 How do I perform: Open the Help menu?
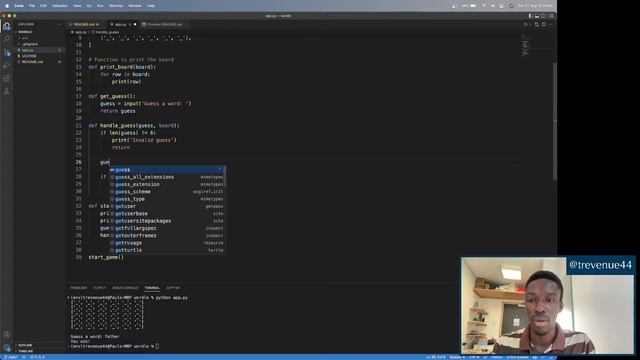point(151,6)
